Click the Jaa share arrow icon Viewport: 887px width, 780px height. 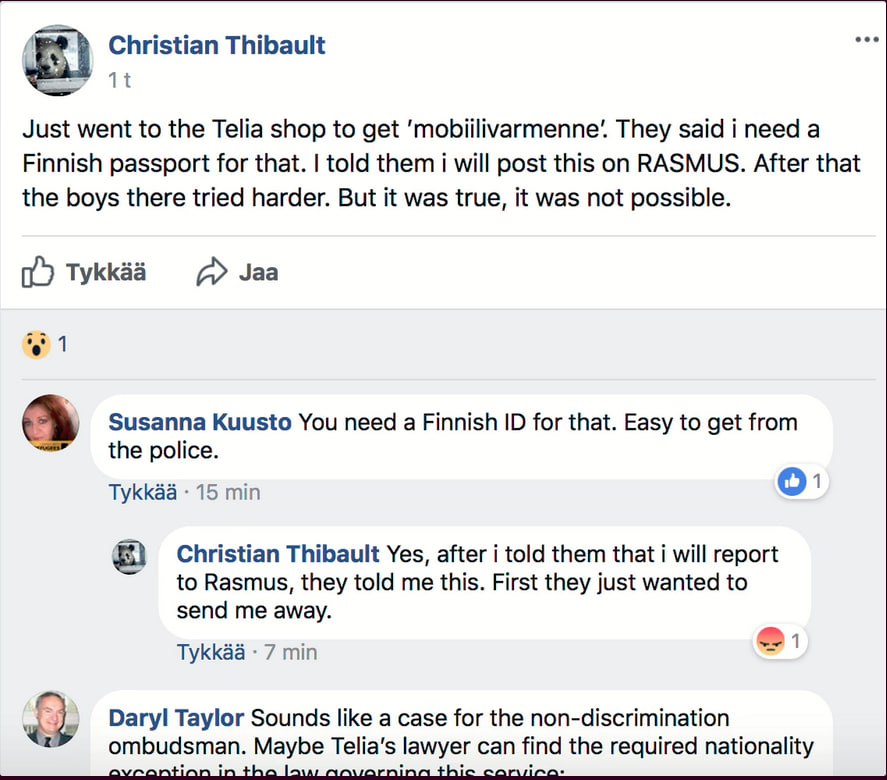coord(212,272)
